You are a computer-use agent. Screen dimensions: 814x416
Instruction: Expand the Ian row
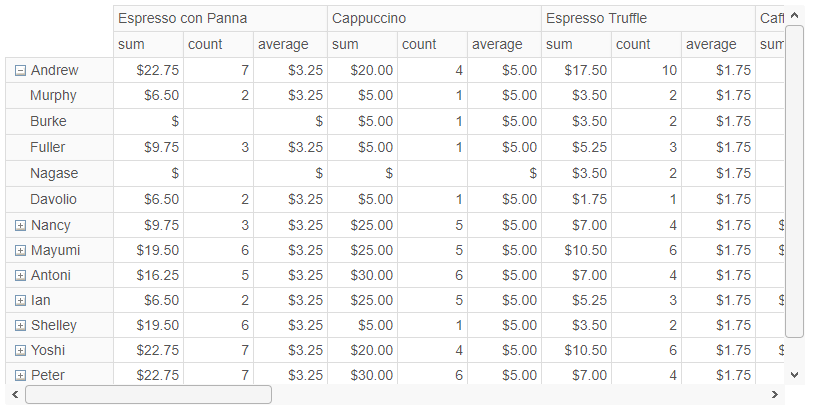point(20,301)
